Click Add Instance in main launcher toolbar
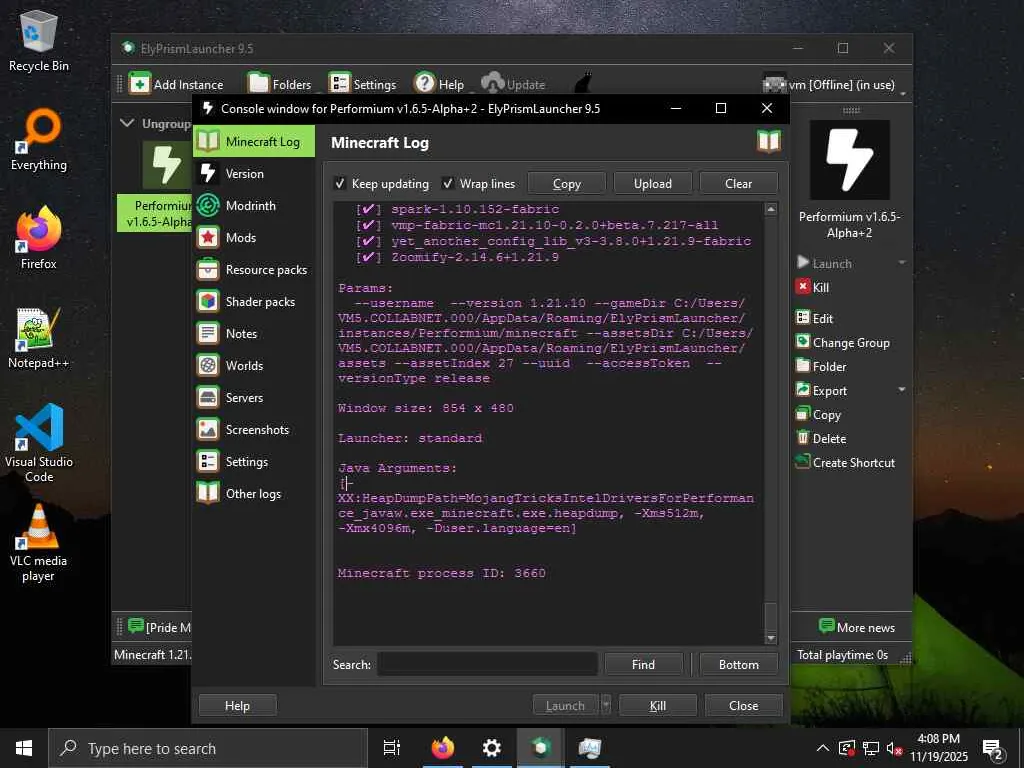Image resolution: width=1024 pixels, height=768 pixels. (x=176, y=84)
